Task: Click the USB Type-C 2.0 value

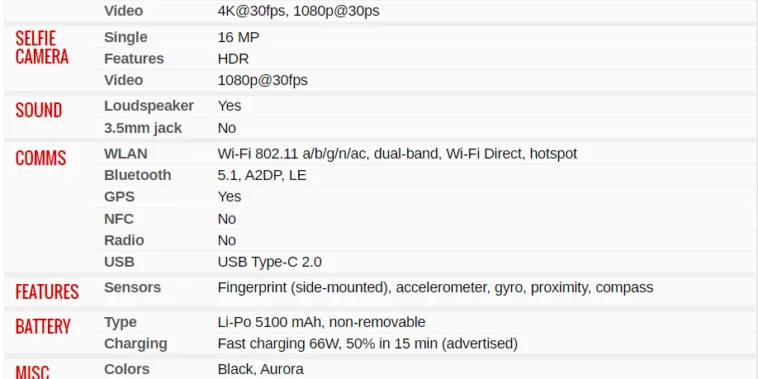Action: point(270,262)
